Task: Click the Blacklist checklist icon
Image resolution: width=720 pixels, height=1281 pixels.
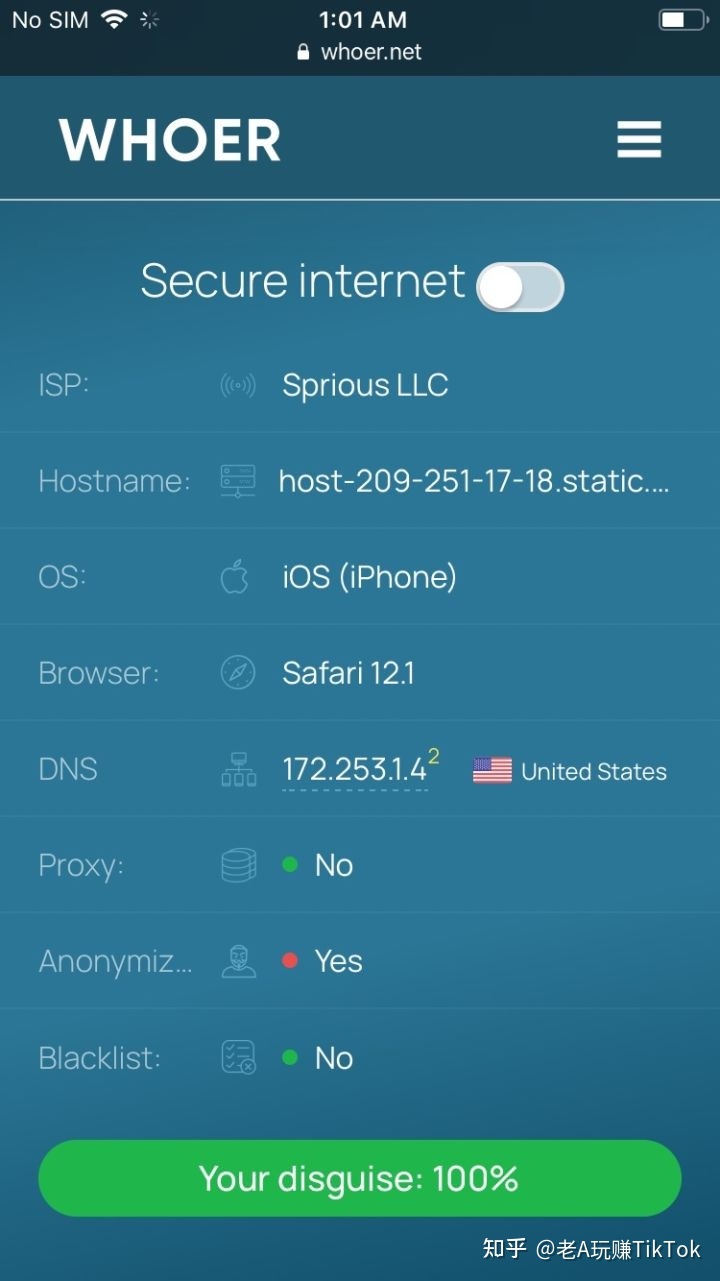Action: click(x=238, y=1057)
